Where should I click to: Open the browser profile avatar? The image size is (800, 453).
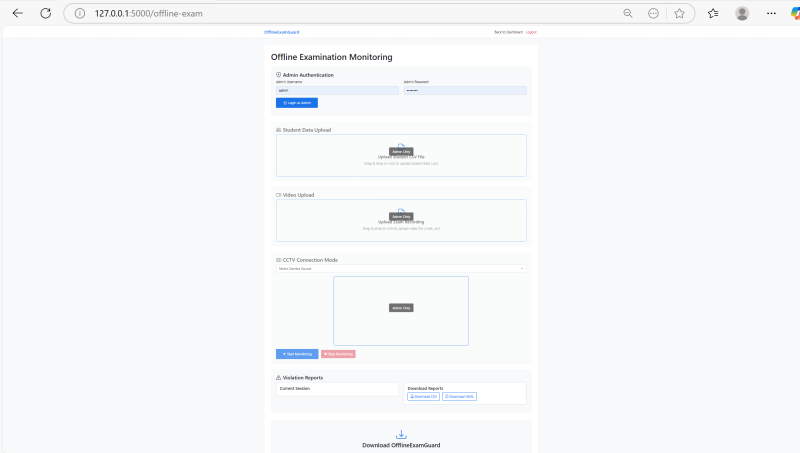point(742,13)
